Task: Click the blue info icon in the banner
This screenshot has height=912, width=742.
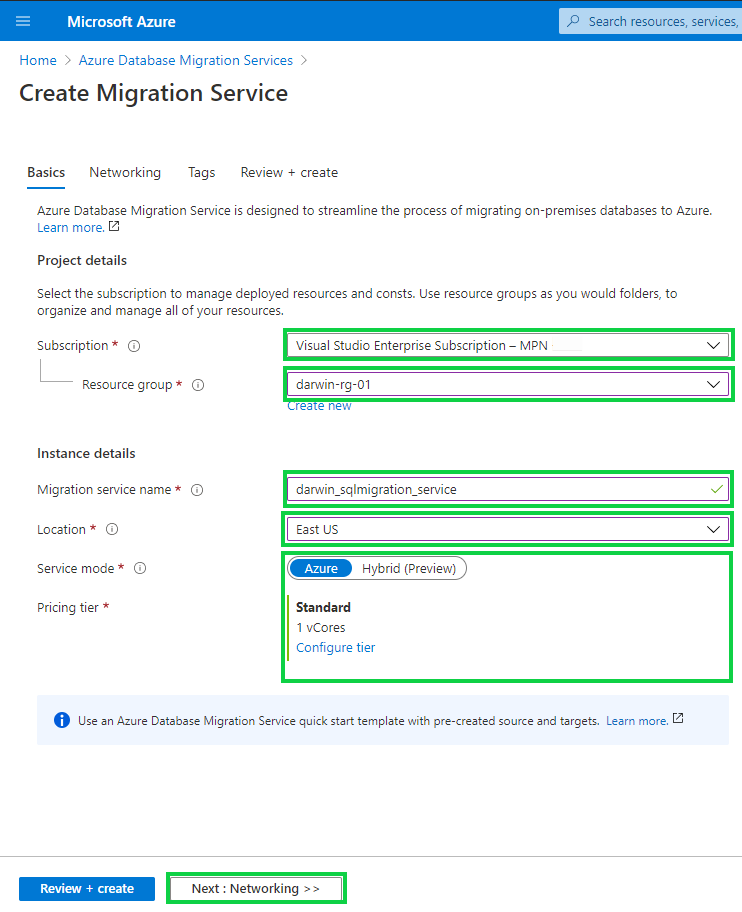Action: tap(62, 720)
